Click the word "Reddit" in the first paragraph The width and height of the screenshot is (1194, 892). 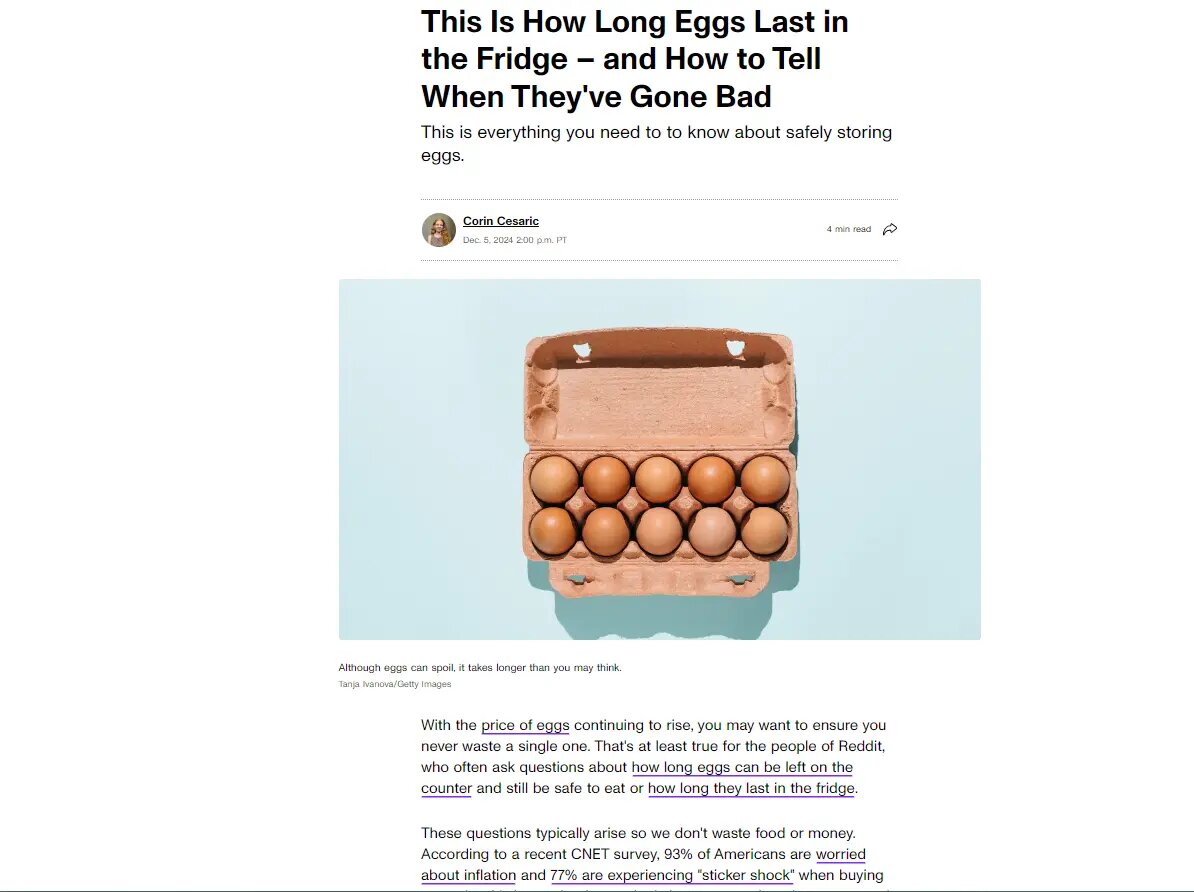coord(861,747)
